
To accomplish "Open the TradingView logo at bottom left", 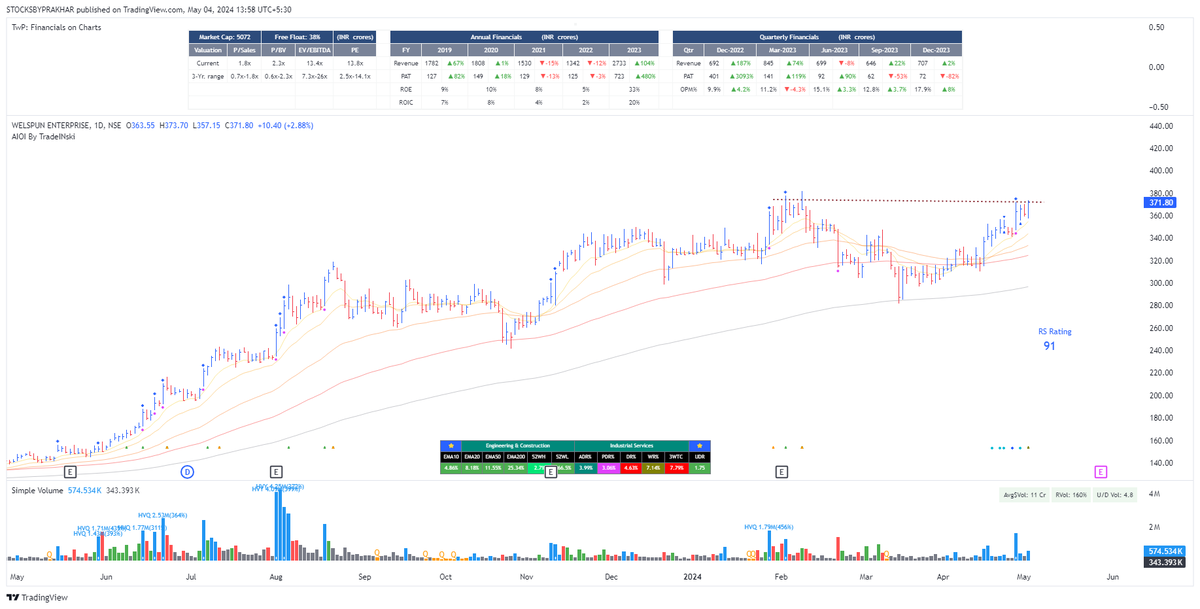I will (x=39, y=597).
